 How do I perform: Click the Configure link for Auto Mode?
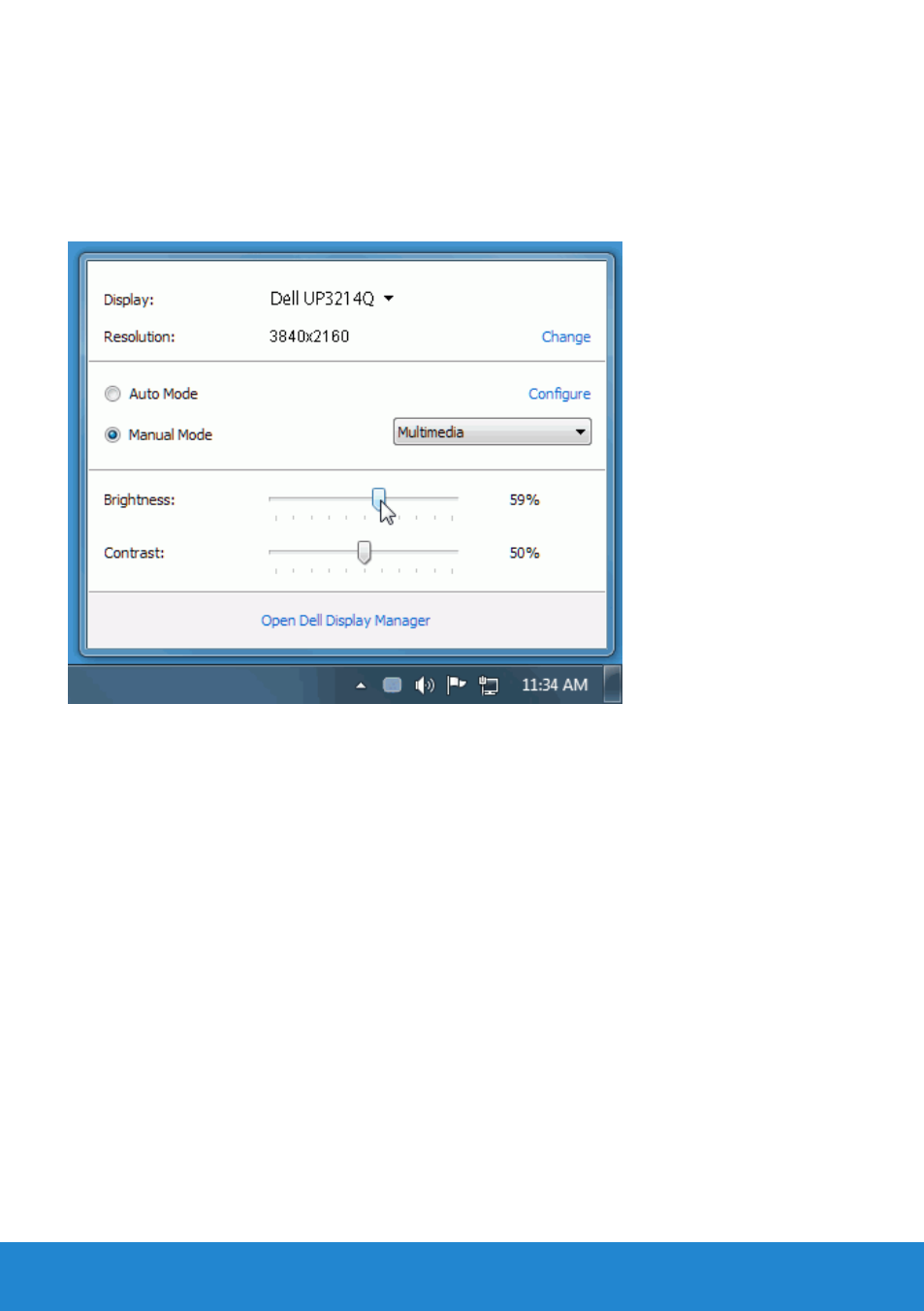[x=559, y=394]
